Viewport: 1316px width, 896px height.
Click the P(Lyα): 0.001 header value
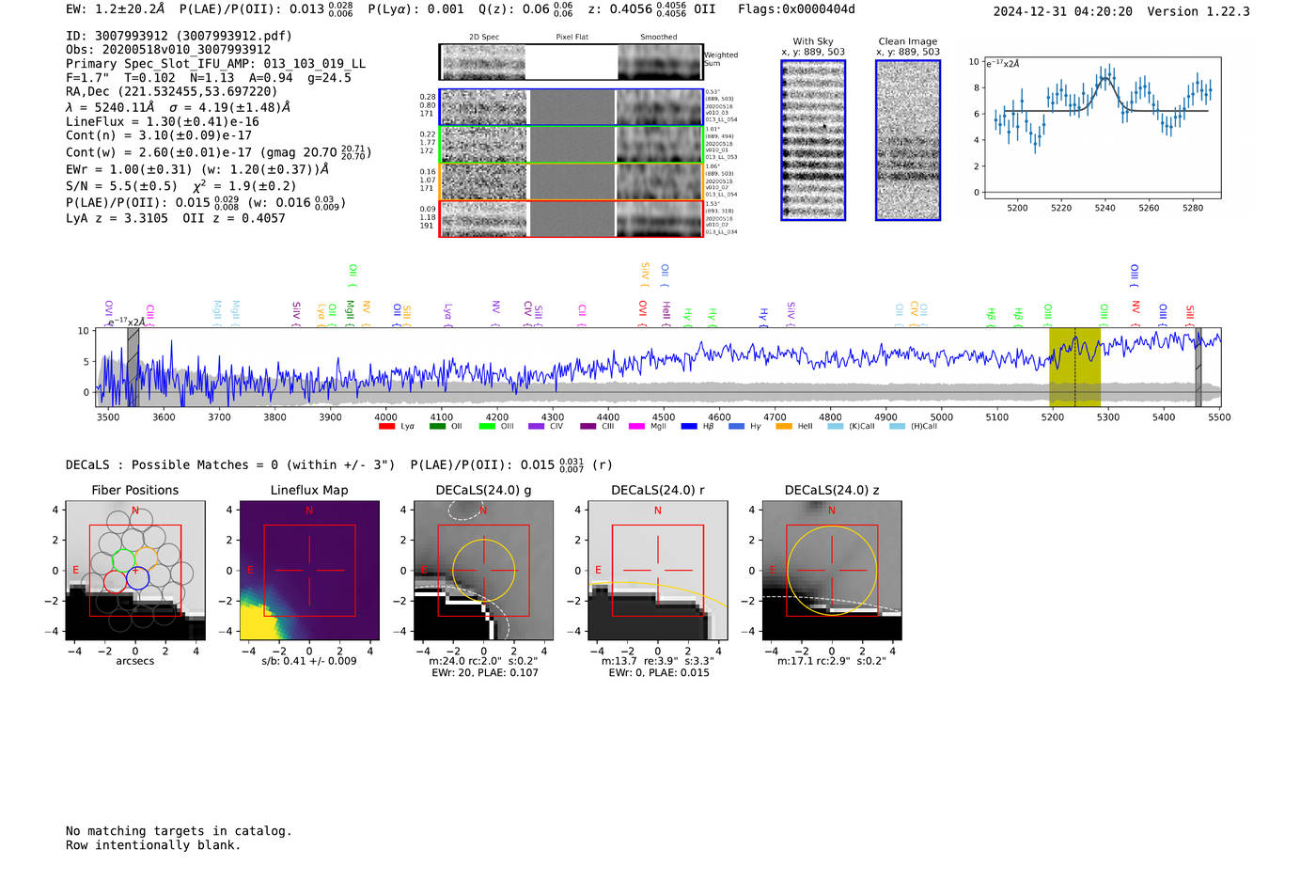[415, 9]
